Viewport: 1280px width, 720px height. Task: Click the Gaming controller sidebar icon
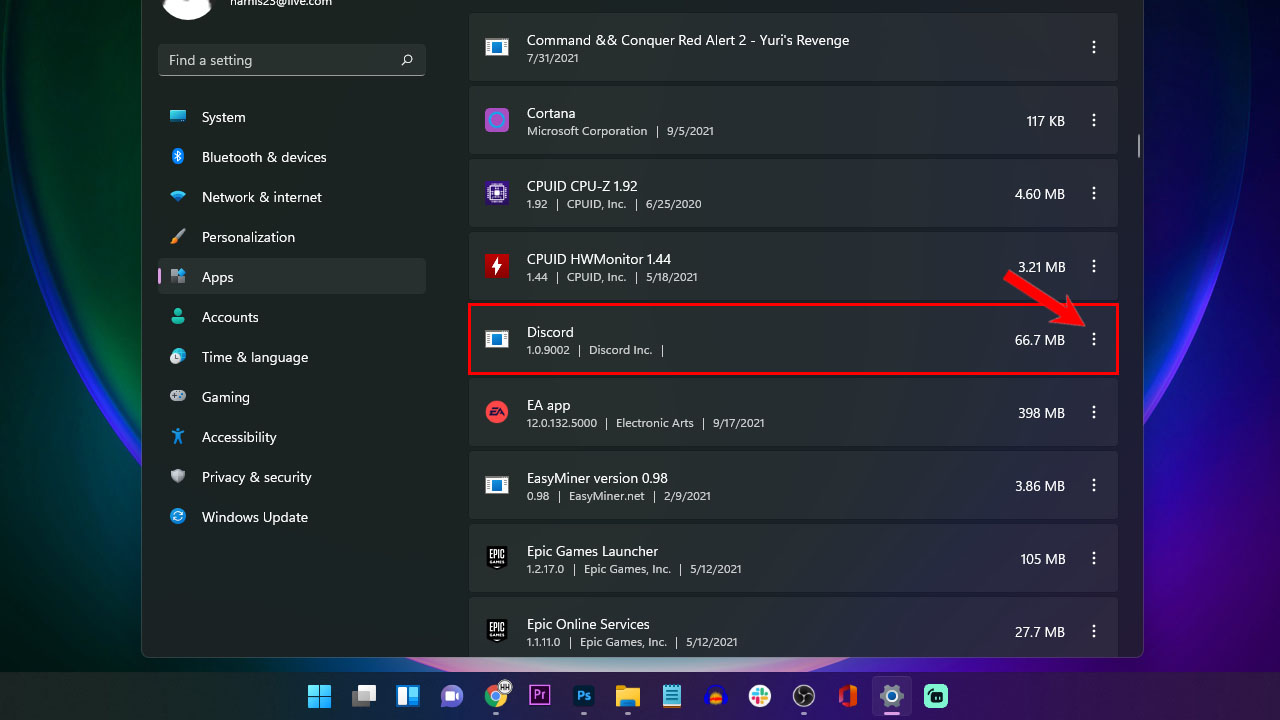coord(177,397)
